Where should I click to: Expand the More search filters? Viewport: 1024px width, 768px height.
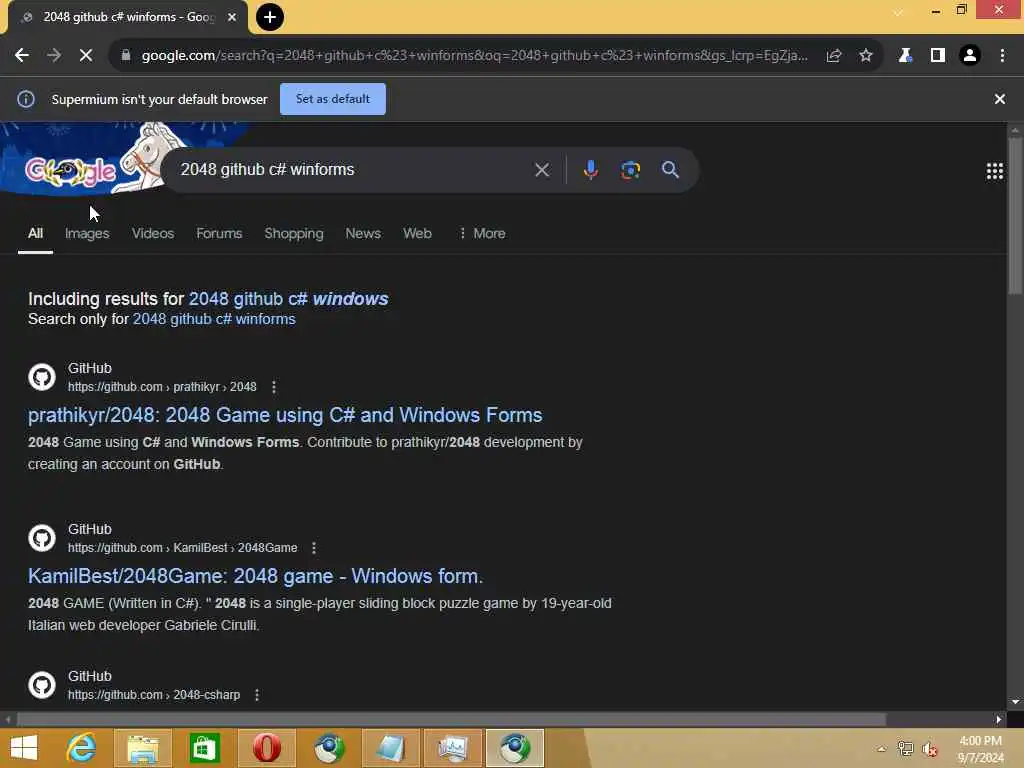482,233
